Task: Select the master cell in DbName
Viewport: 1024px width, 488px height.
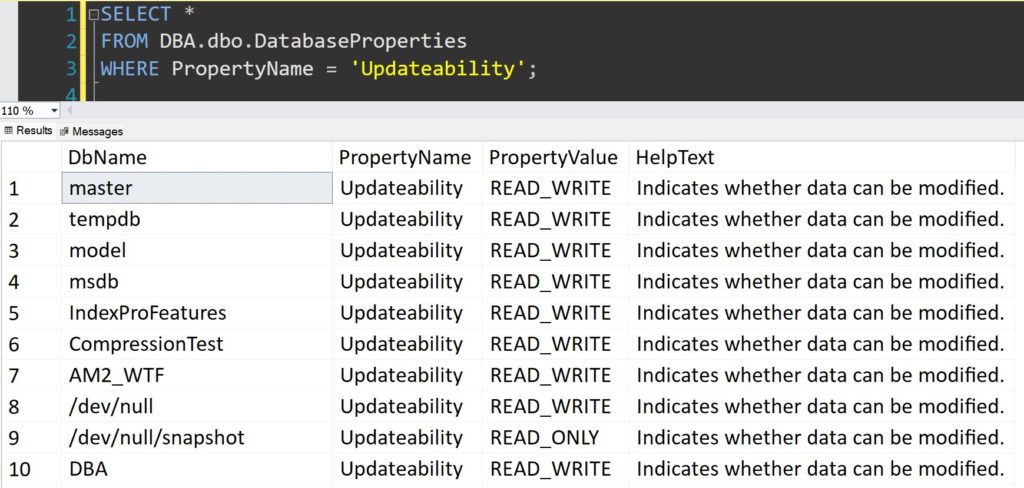Action: coord(197,188)
